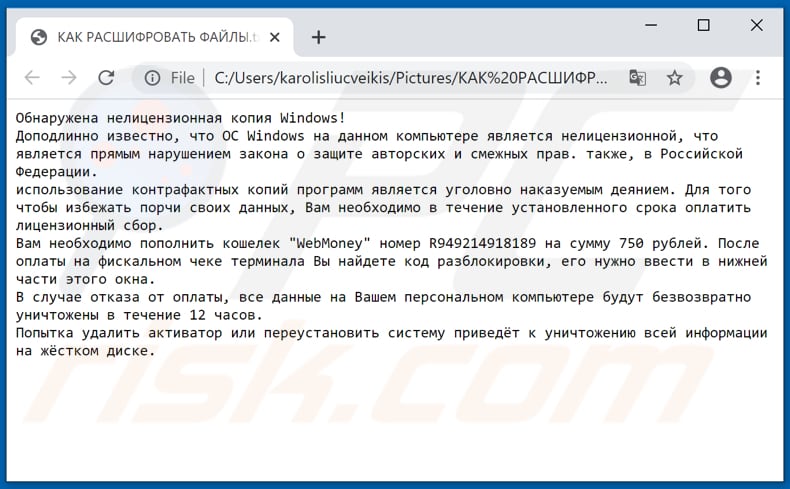Click the phrase "В случае отказа от оплаты"
Viewport: 790px width, 489px height.
(x=122, y=297)
